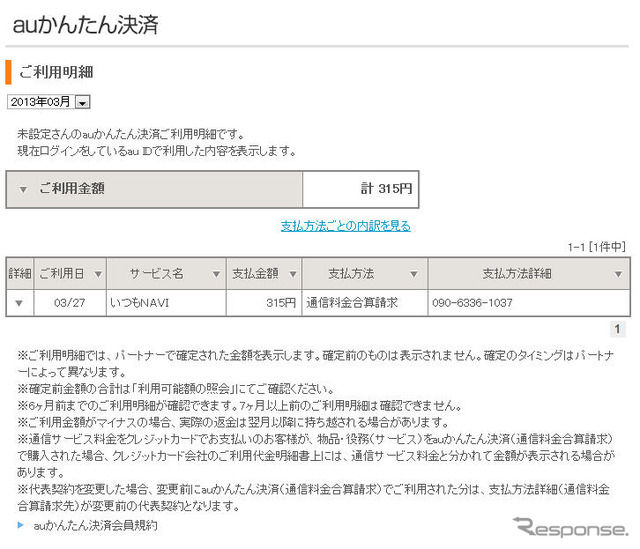Sort by 支払方法 column arrow
The image size is (640, 549).
[413, 274]
